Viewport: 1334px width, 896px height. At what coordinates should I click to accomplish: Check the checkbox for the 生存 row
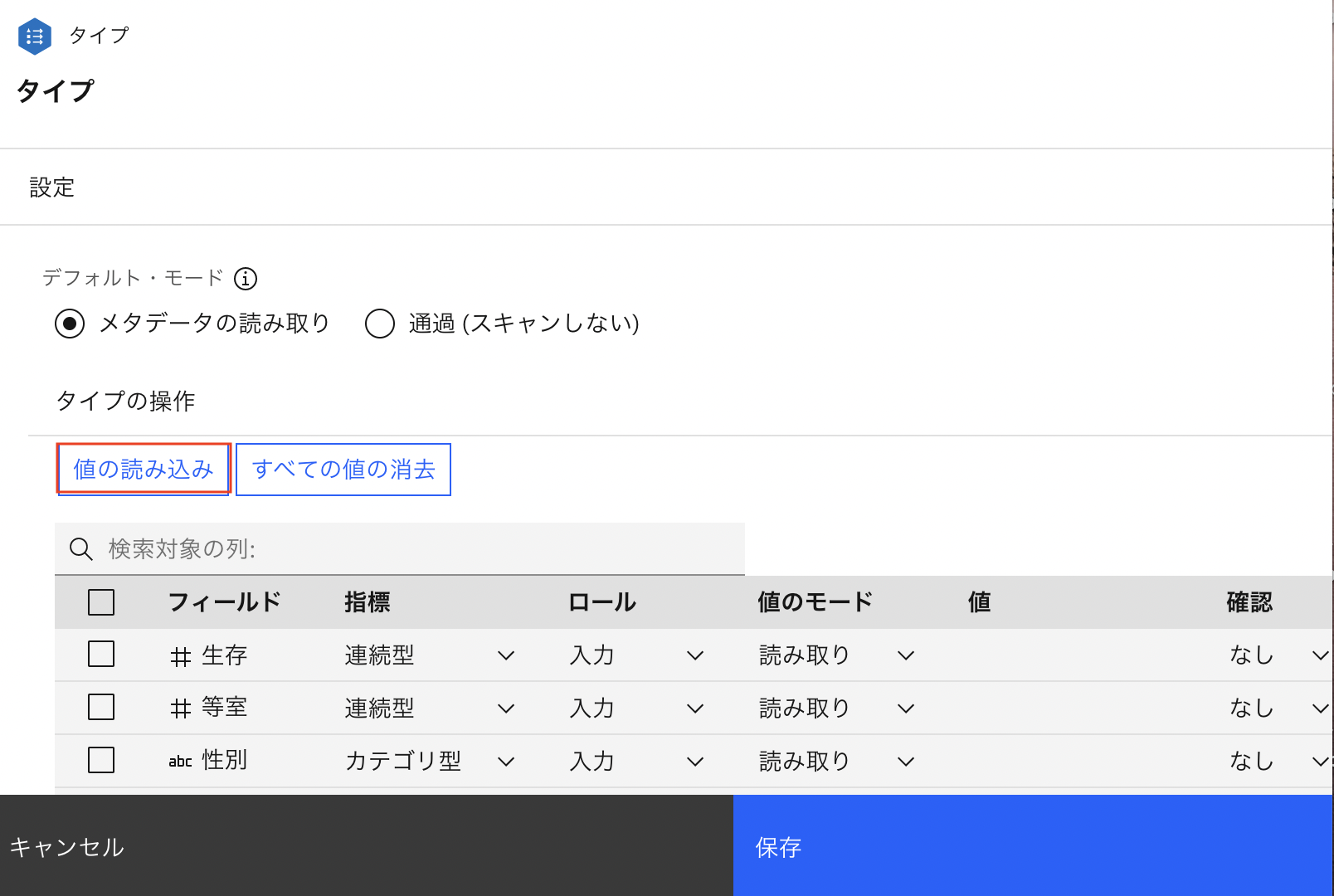(x=100, y=655)
